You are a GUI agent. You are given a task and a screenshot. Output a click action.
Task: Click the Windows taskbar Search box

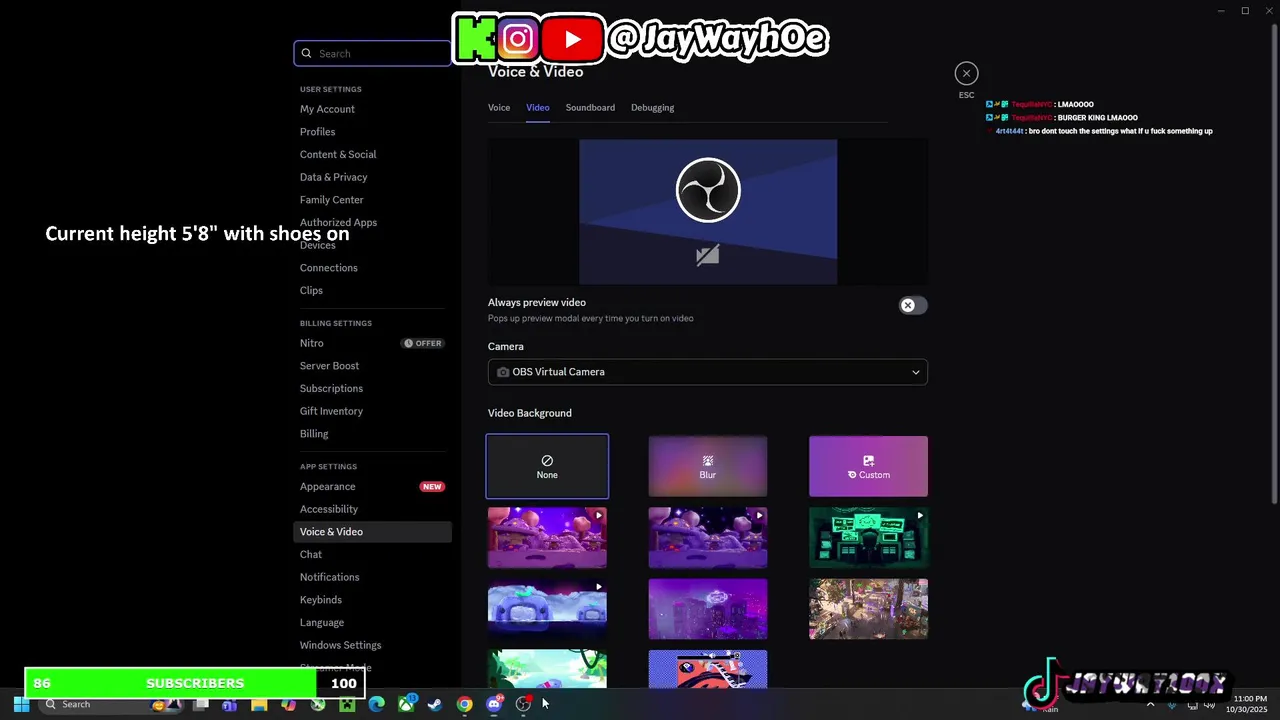pos(112,704)
